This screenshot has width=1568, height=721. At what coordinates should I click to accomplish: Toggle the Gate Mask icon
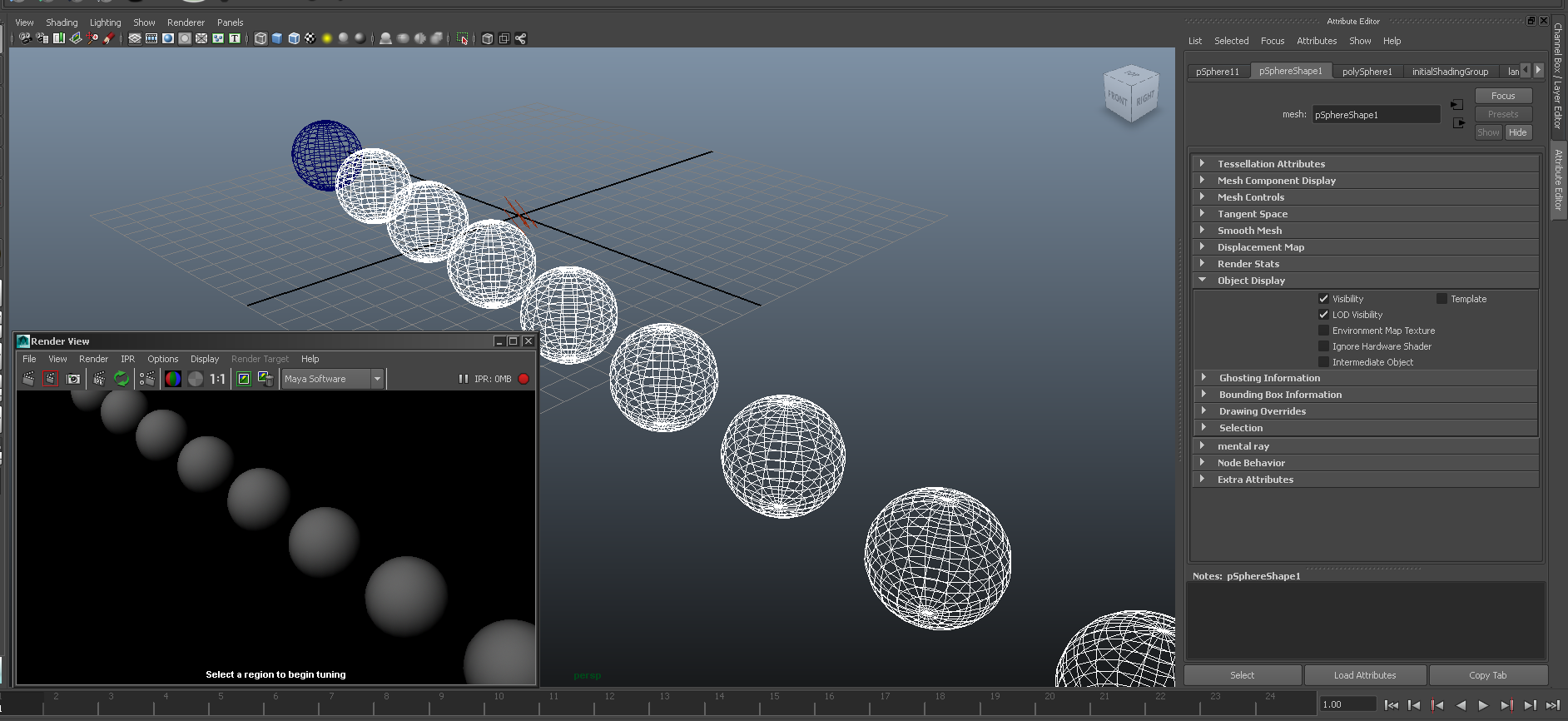pyautogui.click(x=185, y=38)
